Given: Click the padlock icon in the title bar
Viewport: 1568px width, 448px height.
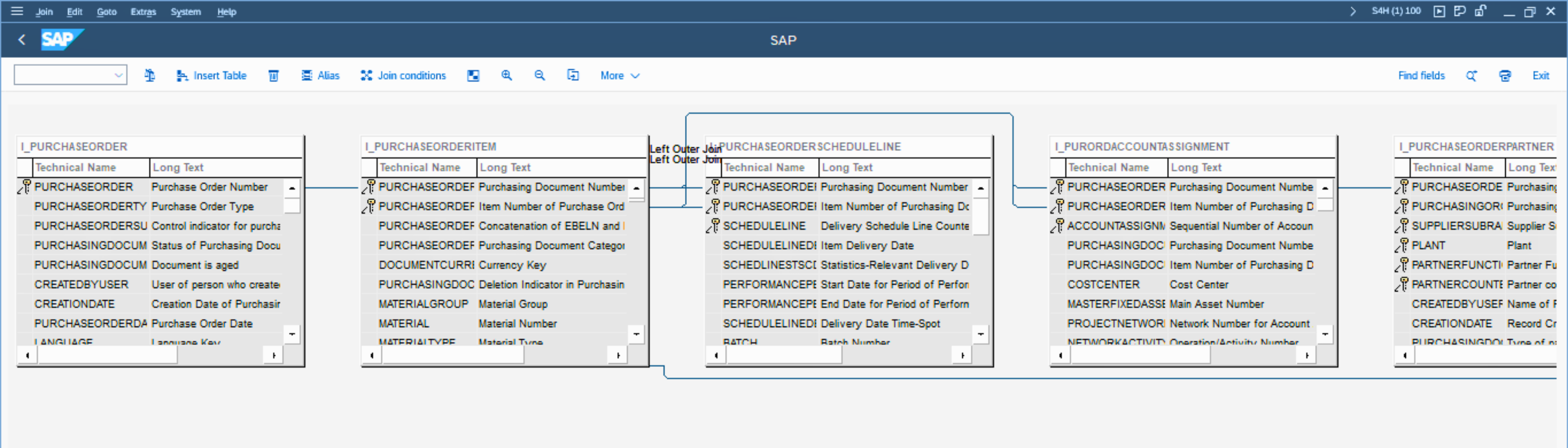Looking at the screenshot, I should (x=1480, y=11).
